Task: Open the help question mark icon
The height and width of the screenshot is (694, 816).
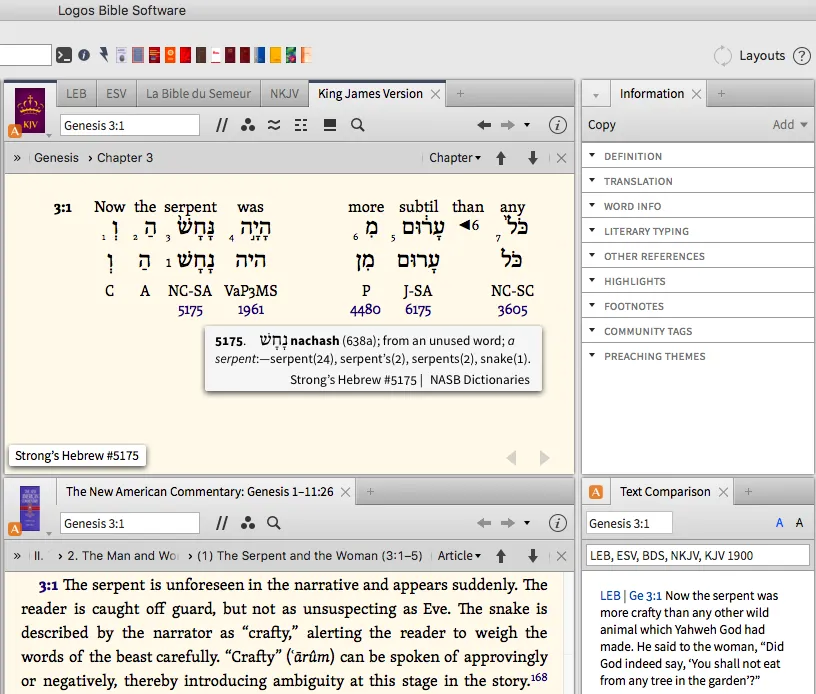Action: pyautogui.click(x=802, y=56)
